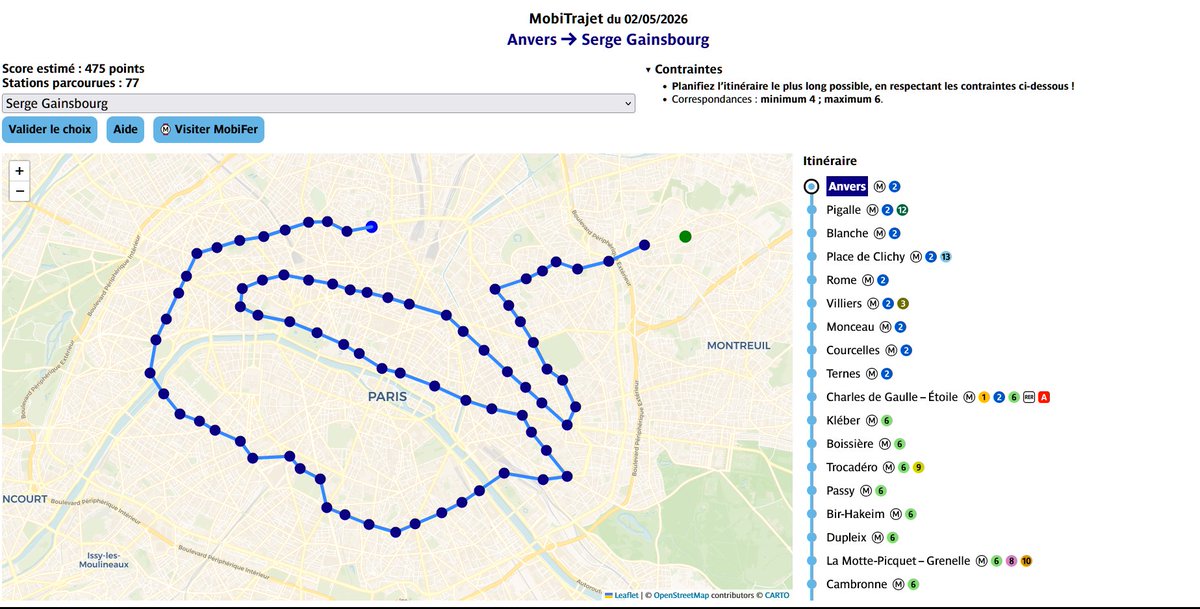The width and height of the screenshot is (1200, 609).
Task: Click the line 6 badge at Charles de Gaulle – Étoile
Action: (1014, 397)
